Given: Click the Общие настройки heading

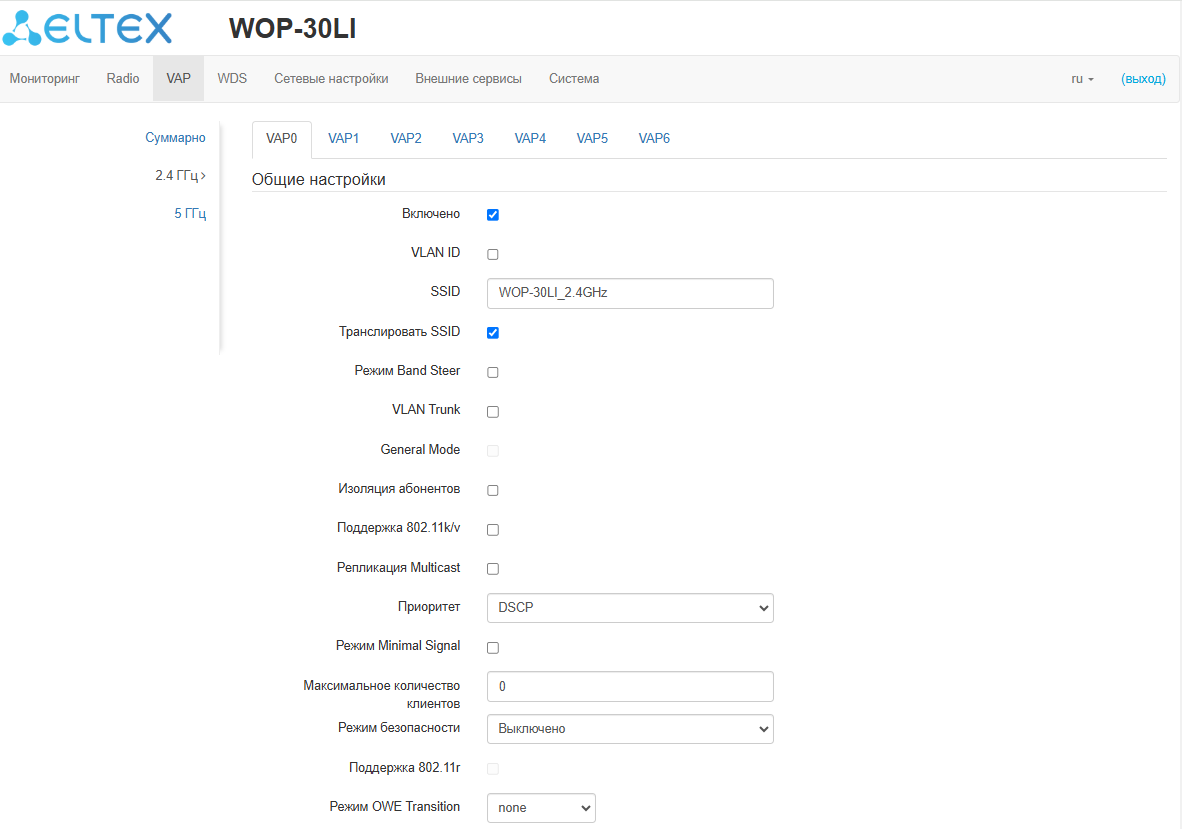Looking at the screenshot, I should click(x=319, y=179).
